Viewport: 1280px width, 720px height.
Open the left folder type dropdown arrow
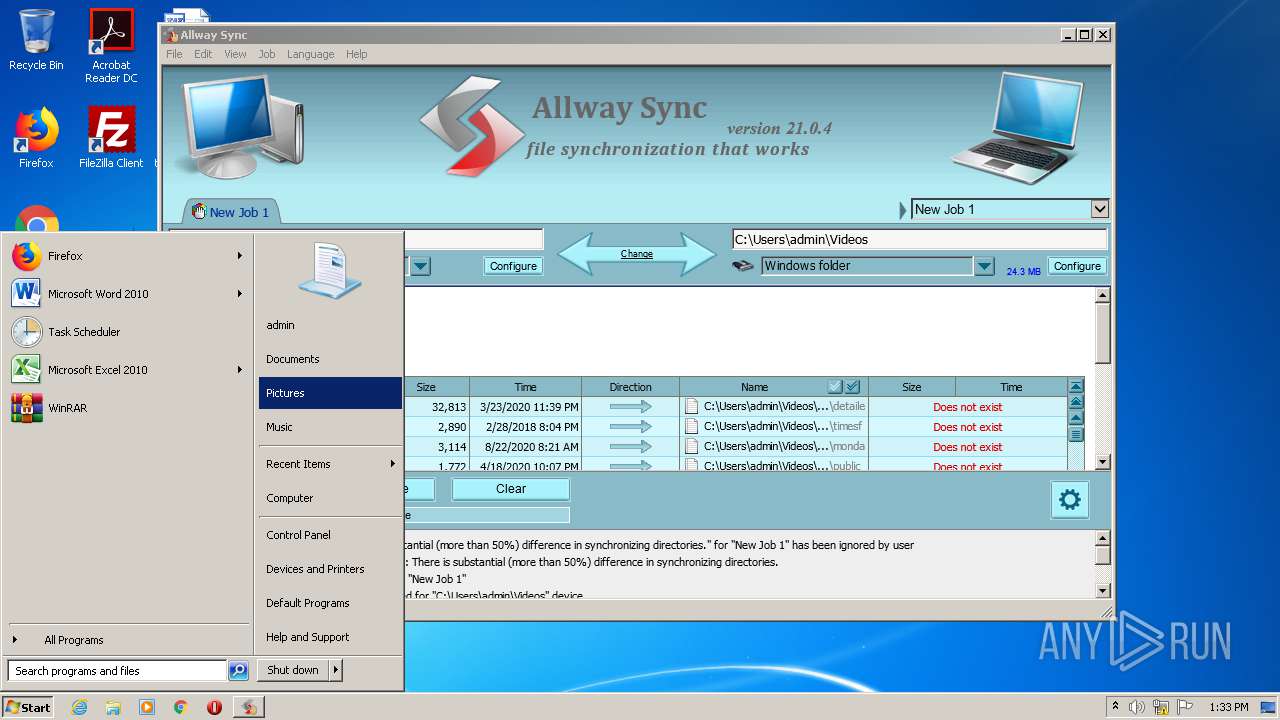[421, 266]
